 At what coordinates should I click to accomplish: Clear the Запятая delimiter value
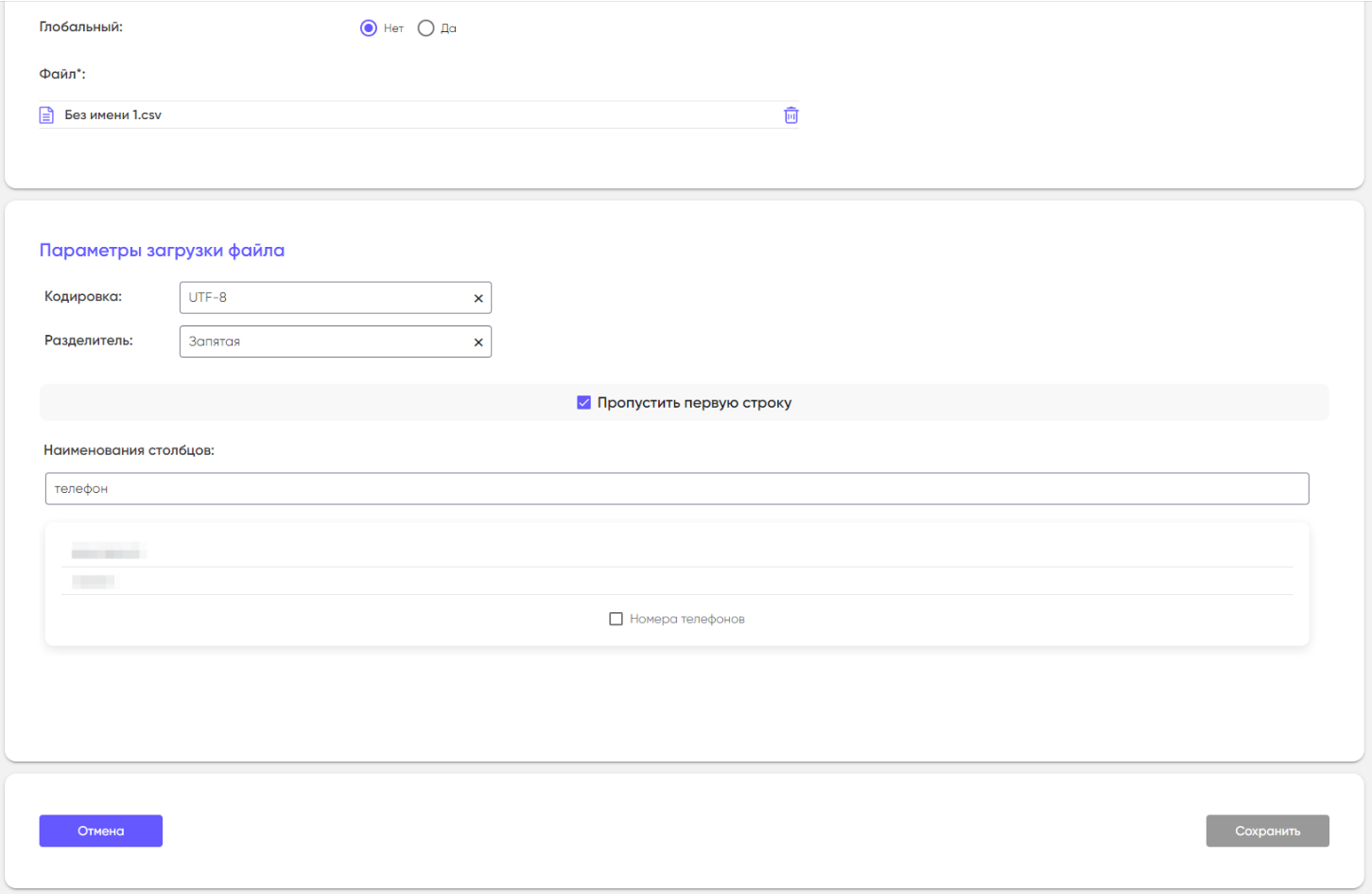point(478,342)
